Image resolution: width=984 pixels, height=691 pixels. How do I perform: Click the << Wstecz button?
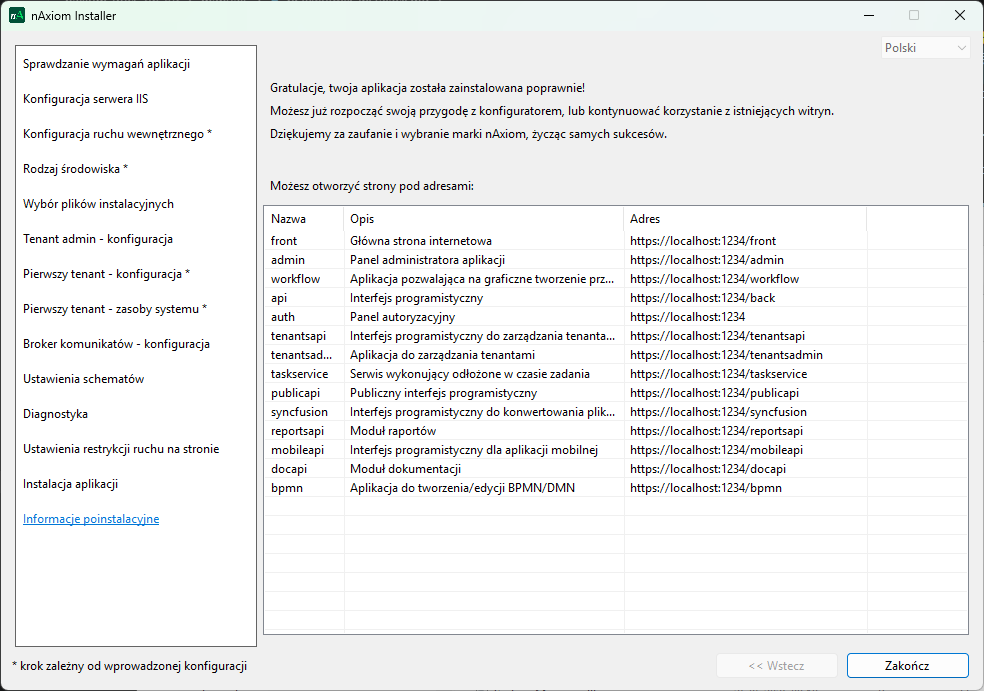776,665
